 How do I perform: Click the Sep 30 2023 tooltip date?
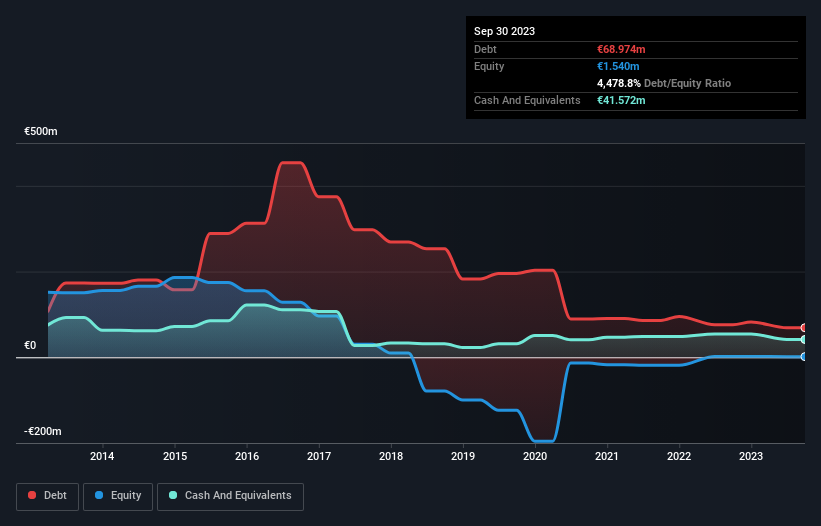tap(504, 31)
